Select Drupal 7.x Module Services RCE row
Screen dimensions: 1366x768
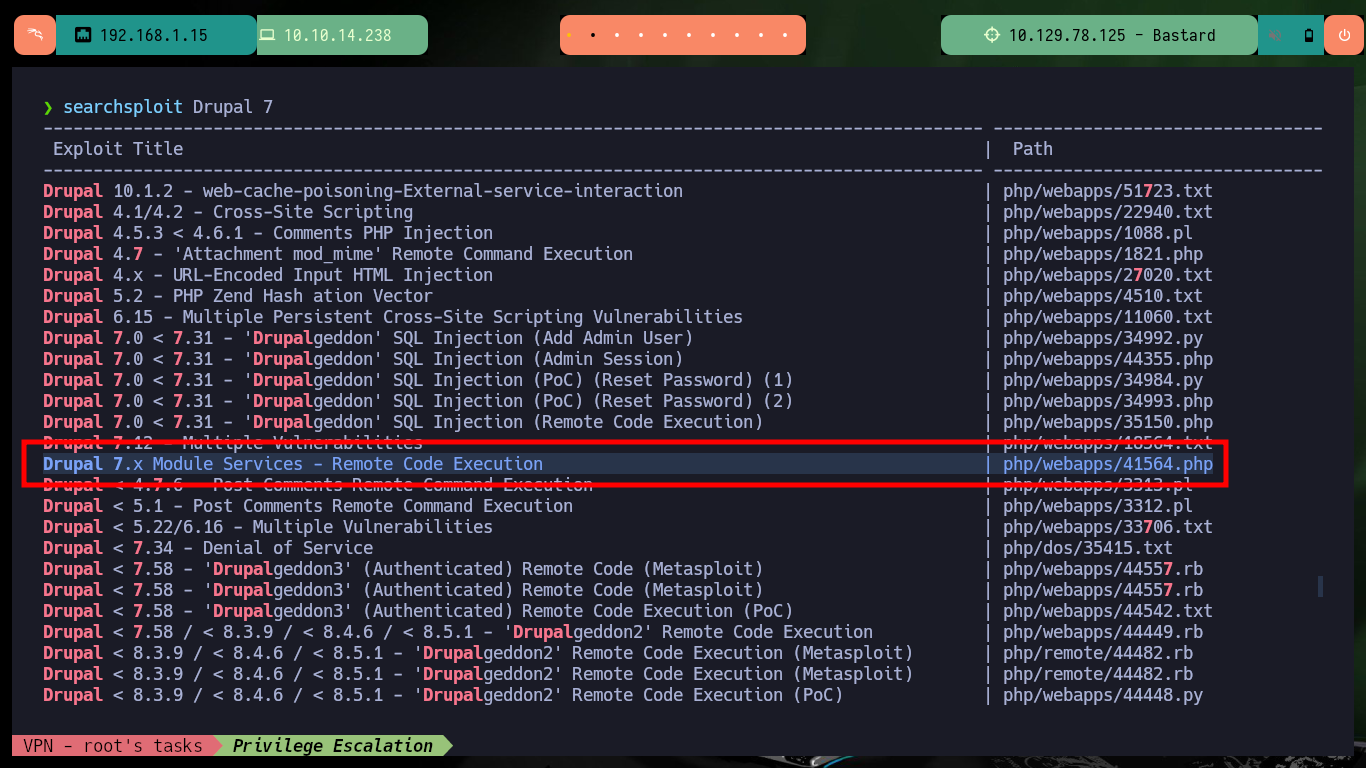click(628, 464)
